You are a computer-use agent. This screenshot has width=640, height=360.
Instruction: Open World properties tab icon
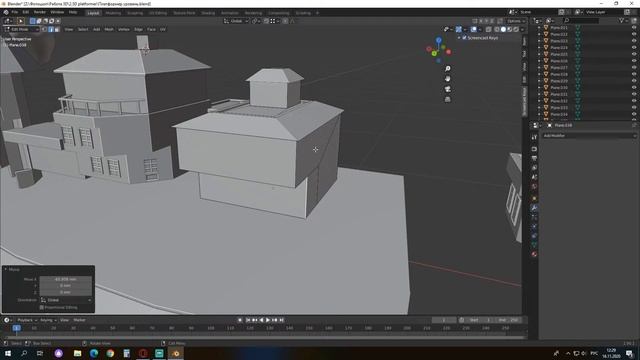click(534, 187)
